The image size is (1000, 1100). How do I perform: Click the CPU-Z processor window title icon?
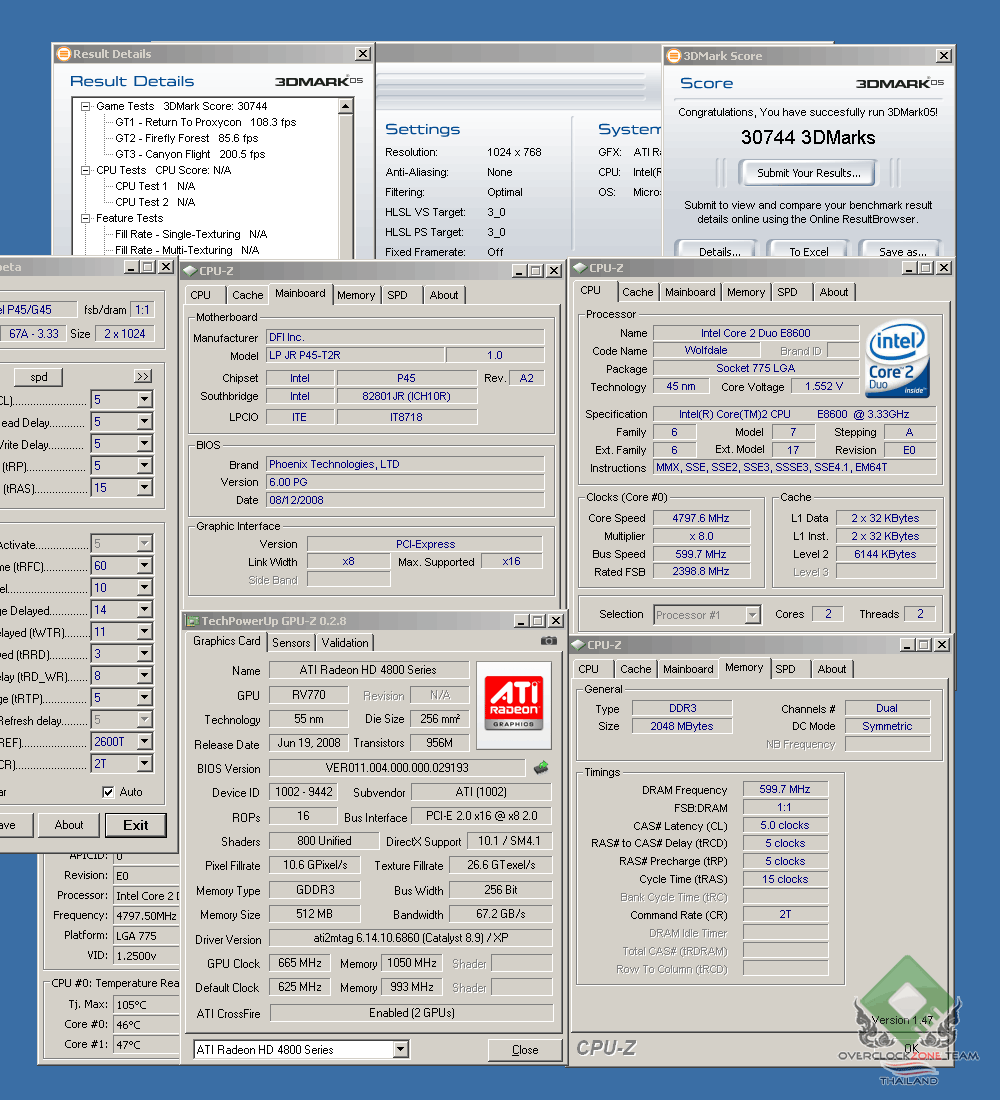[580, 268]
